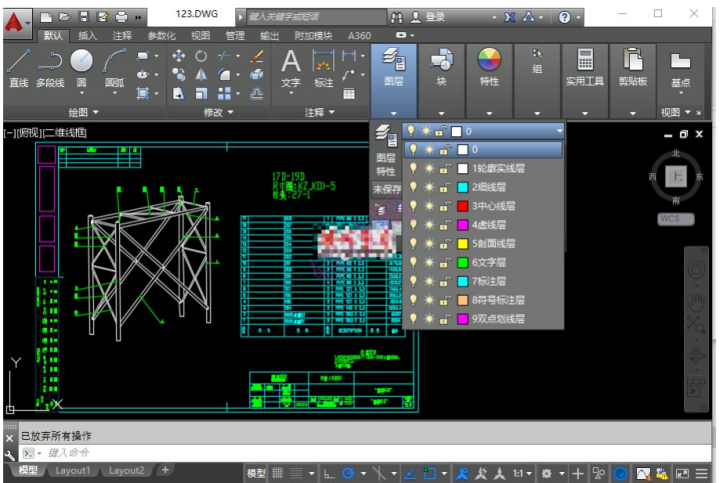Switch to the A360 ribbon tab
The width and height of the screenshot is (720, 483).
coord(360,35)
